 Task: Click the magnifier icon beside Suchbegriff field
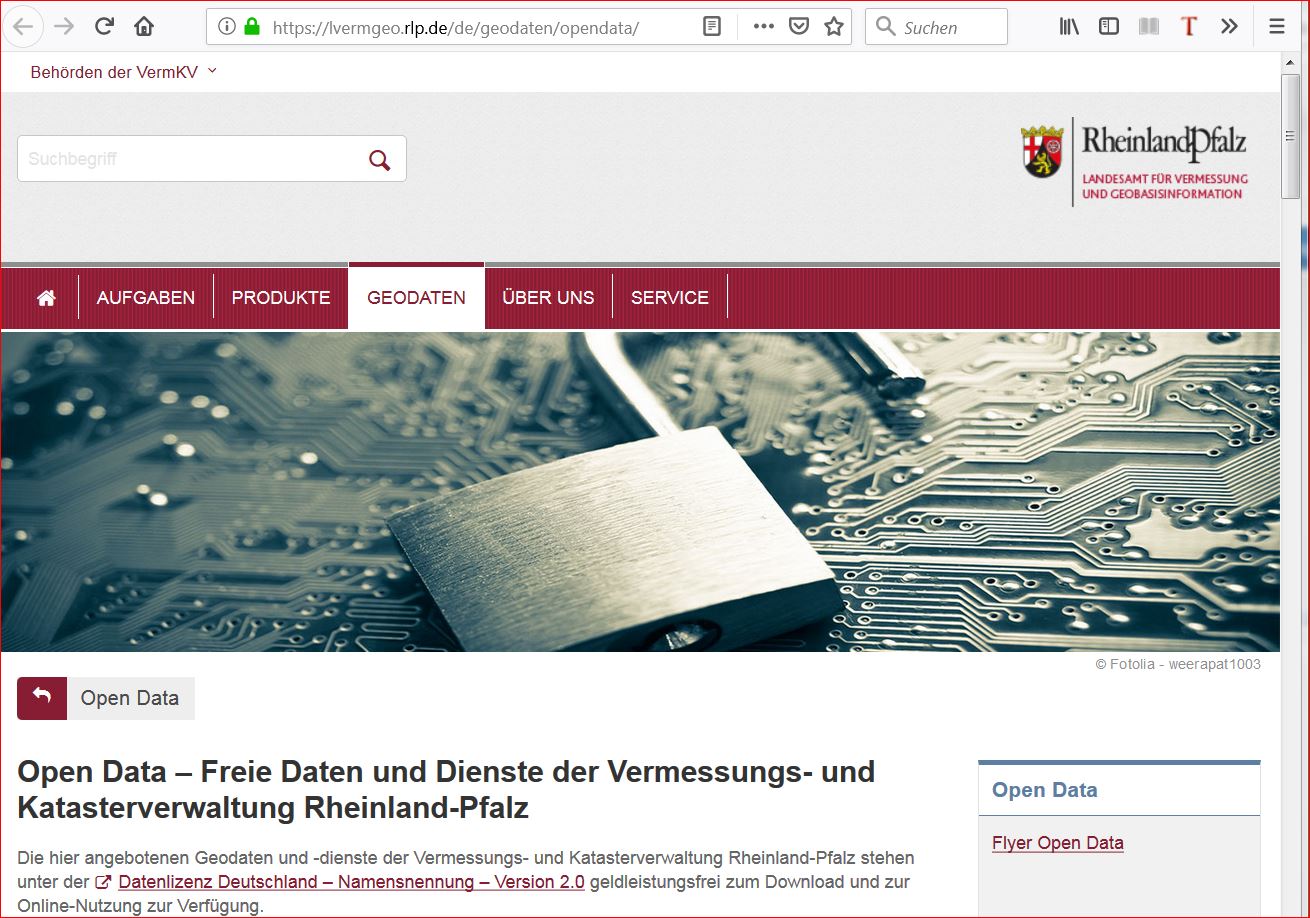(x=380, y=160)
